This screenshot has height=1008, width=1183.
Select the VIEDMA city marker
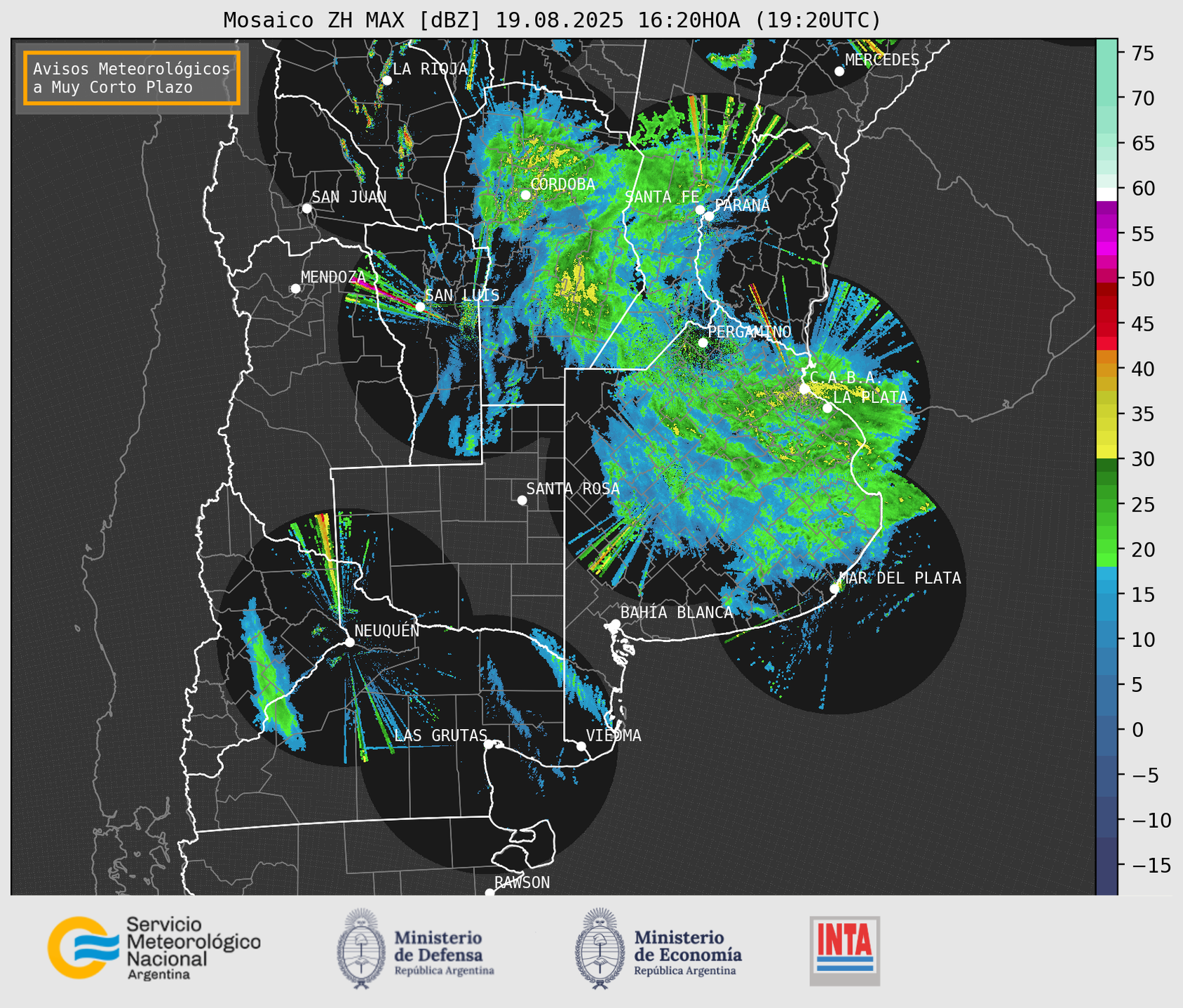pos(581,746)
